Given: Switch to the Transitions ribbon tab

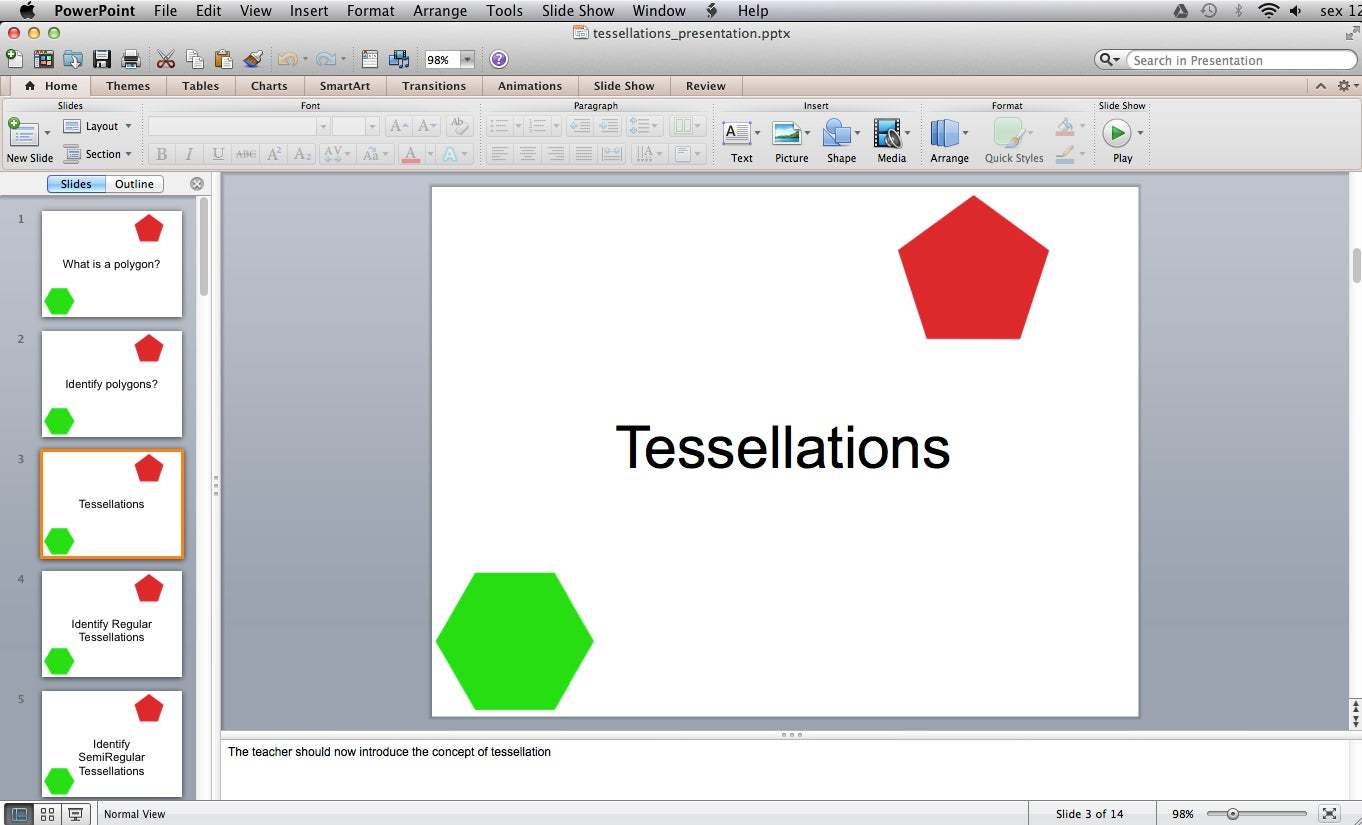Looking at the screenshot, I should [x=433, y=86].
